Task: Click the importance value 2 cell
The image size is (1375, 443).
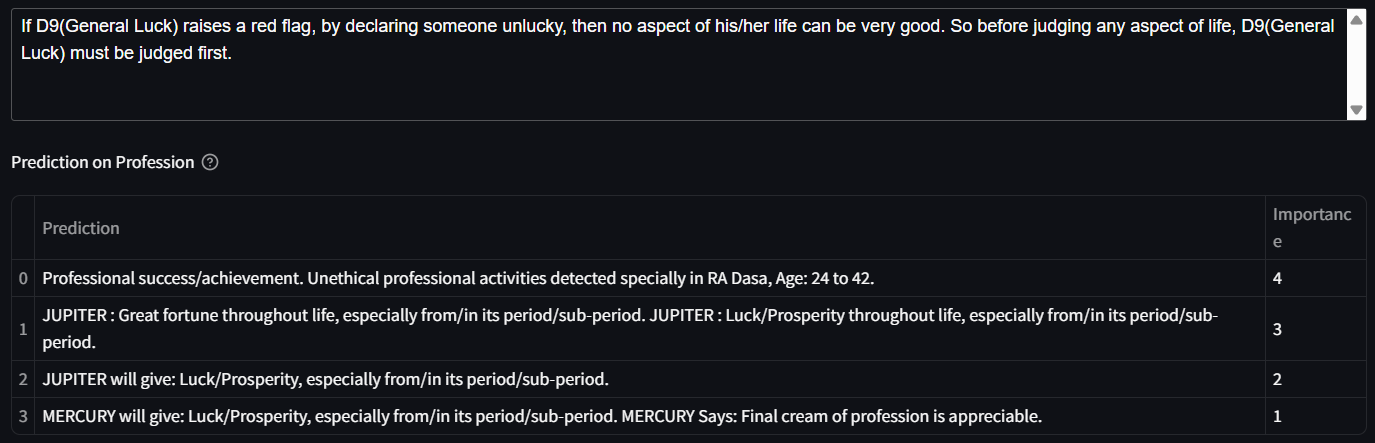Action: [x=1314, y=379]
